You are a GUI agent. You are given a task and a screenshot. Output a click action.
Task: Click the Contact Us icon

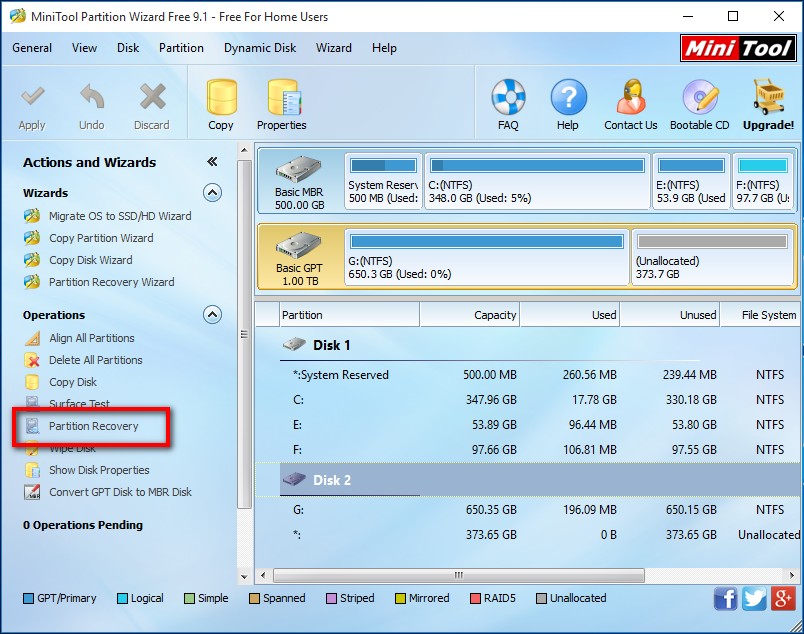pyautogui.click(x=630, y=98)
